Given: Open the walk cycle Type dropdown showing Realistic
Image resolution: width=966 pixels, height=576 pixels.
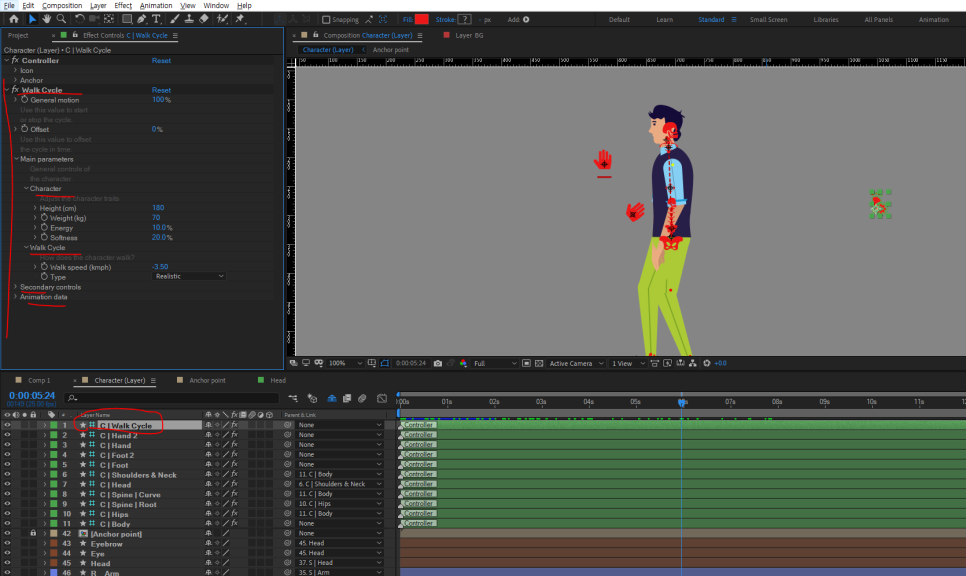Looking at the screenshot, I should click(x=190, y=276).
